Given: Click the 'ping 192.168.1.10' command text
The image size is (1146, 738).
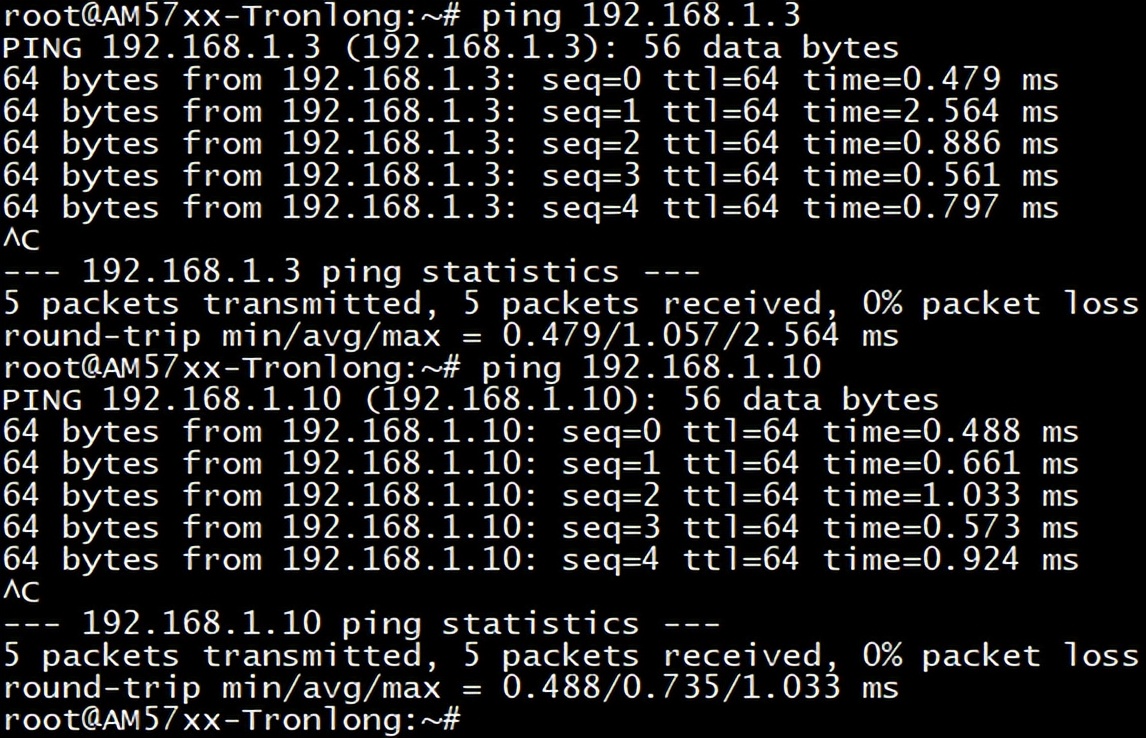Looking at the screenshot, I should 650,368.
